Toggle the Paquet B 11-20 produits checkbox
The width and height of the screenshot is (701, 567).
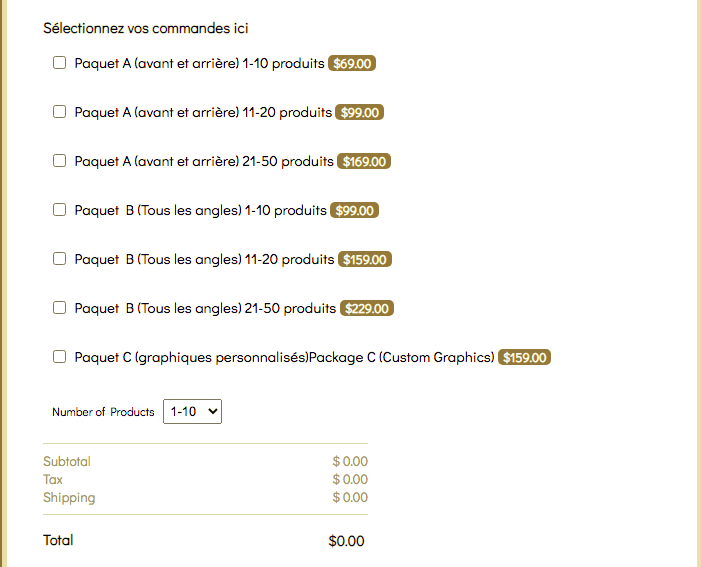pos(59,259)
